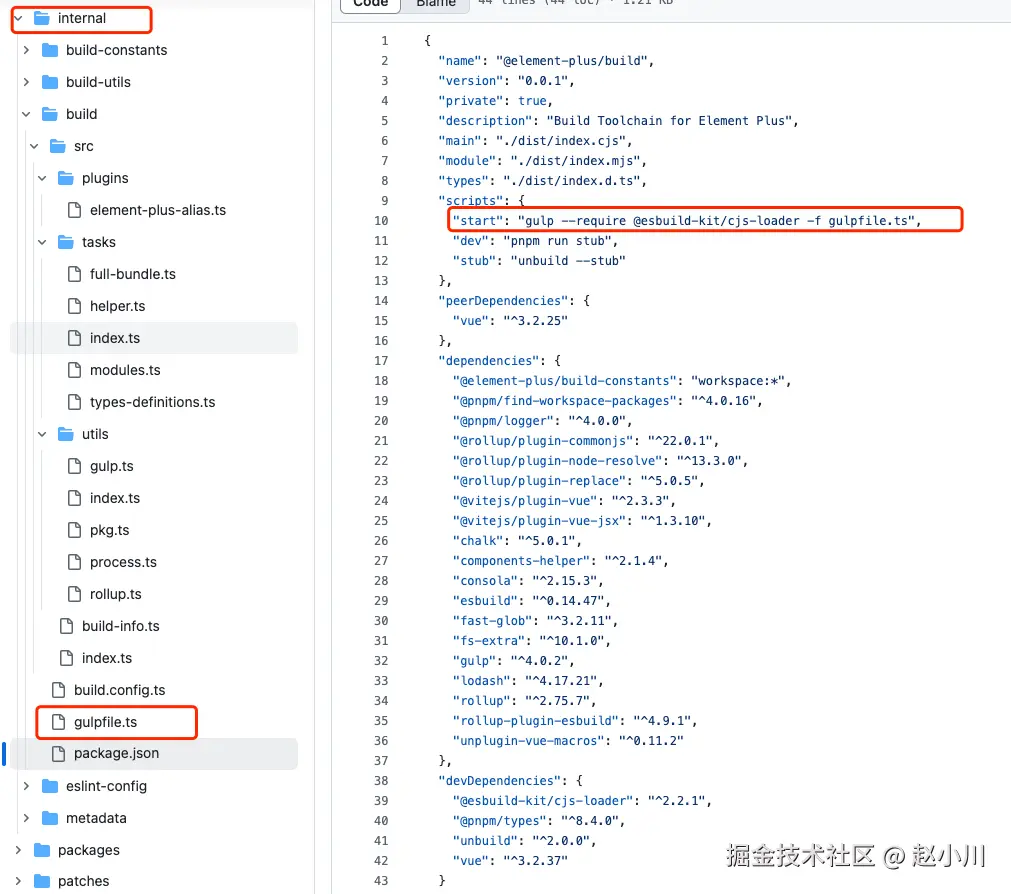Click the build-utils folder icon
Screen dimensions: 1011x894
coord(50,82)
